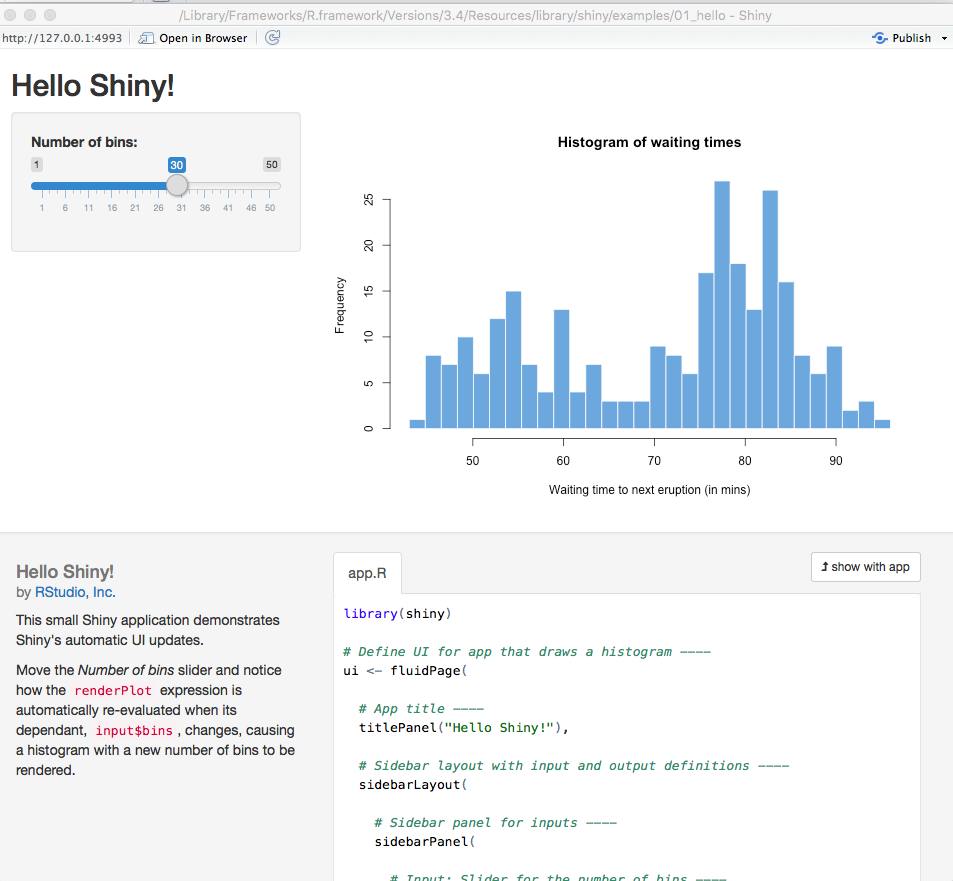
Task: Click the Open in Browser button
Action: click(x=193, y=38)
